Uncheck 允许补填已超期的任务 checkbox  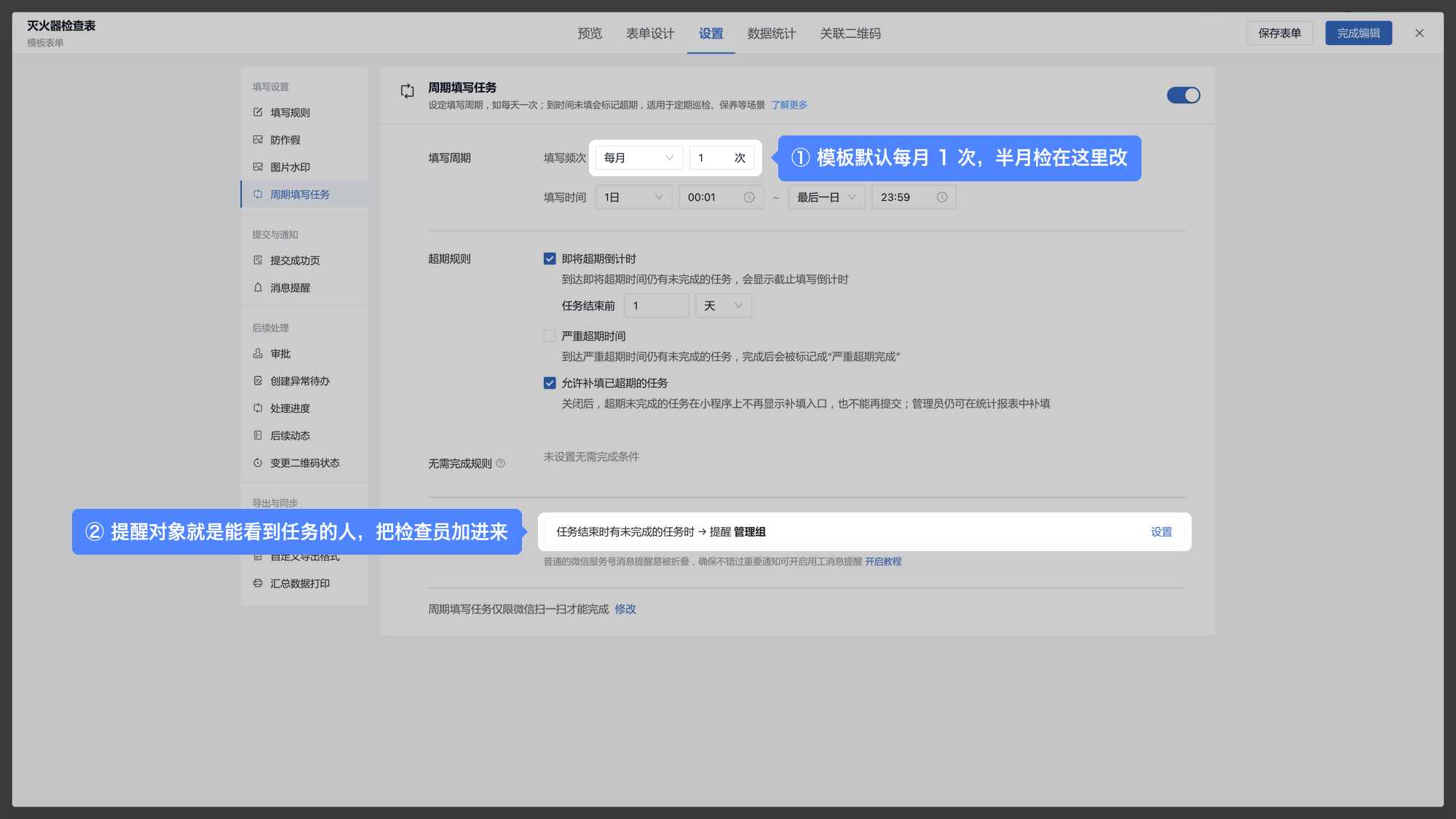coord(550,384)
